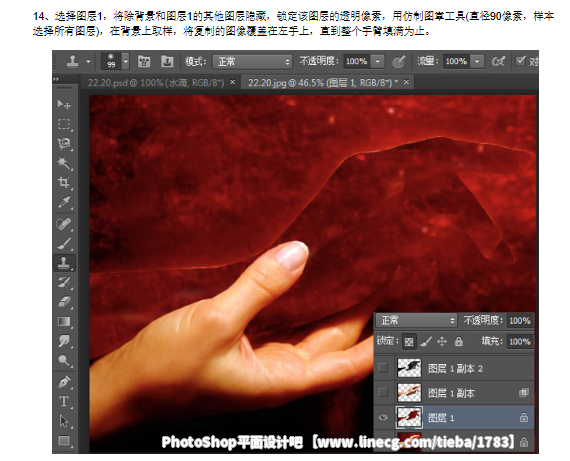Click the options bar opacity value field
The image size is (570, 461).
tap(357, 61)
